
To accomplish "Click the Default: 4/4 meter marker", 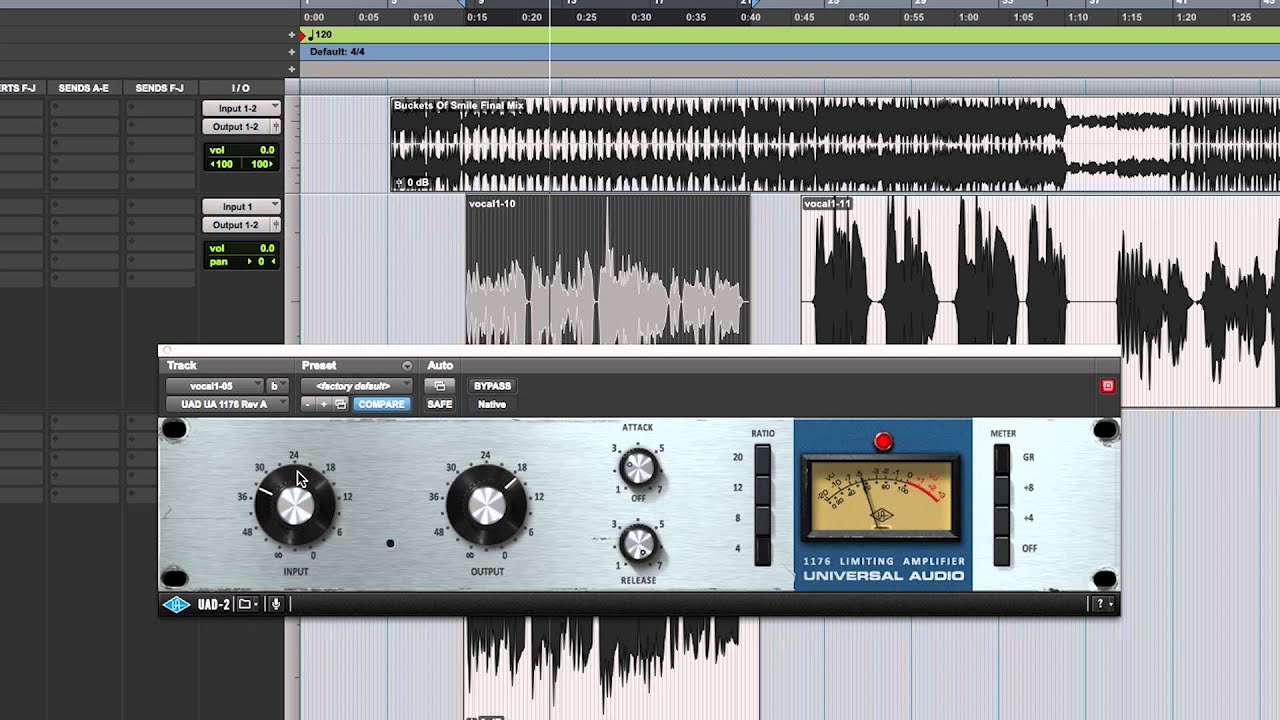I will point(337,52).
